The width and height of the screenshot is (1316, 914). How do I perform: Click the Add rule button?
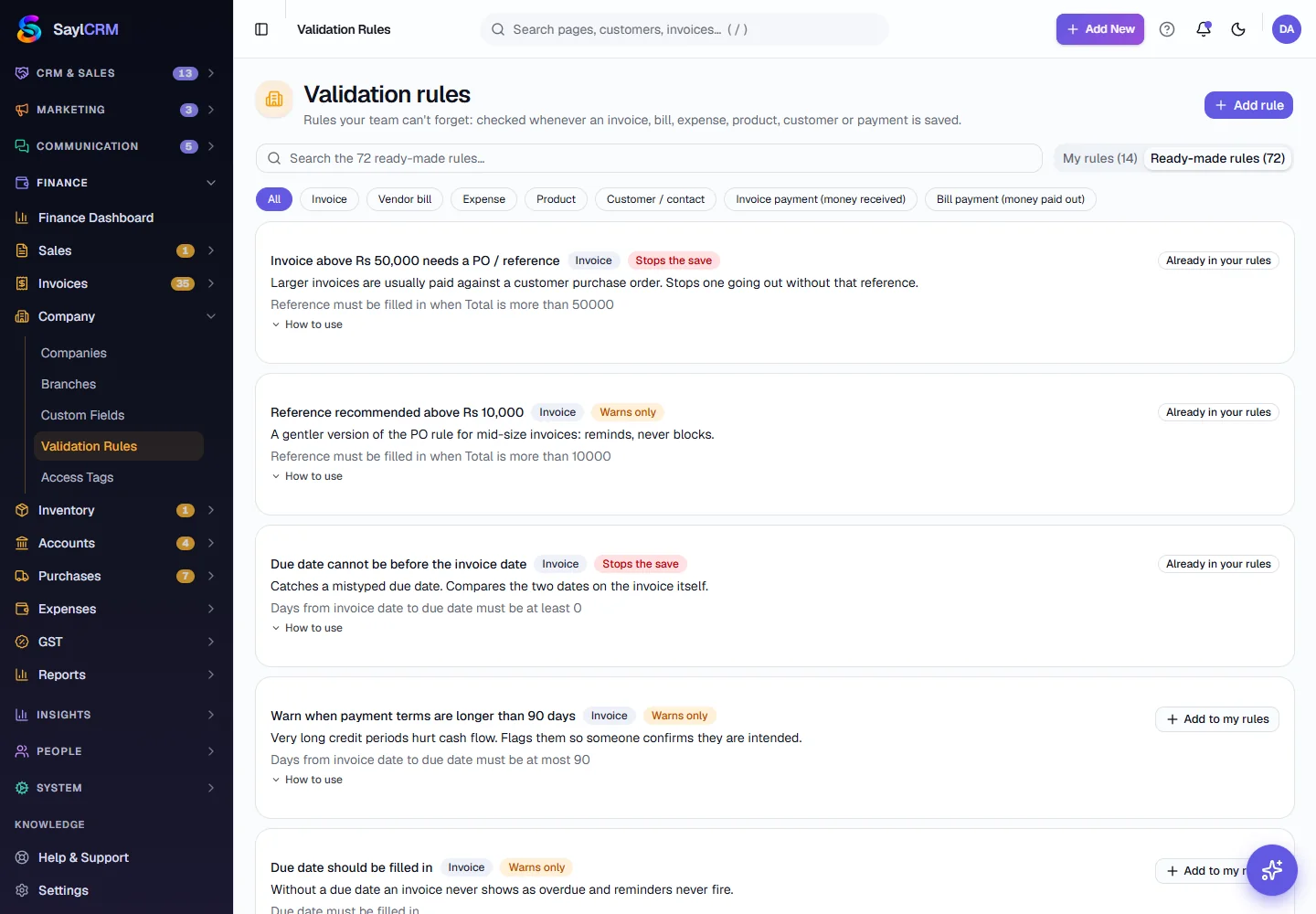pos(1248,105)
